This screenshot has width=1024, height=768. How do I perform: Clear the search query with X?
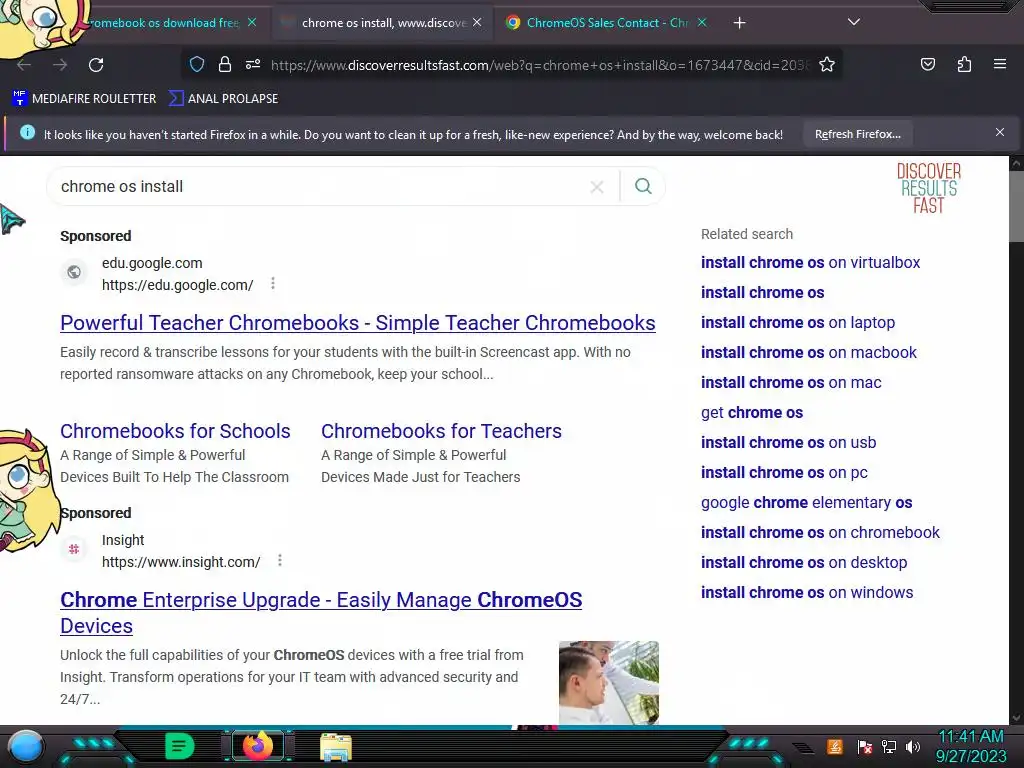pyautogui.click(x=596, y=187)
